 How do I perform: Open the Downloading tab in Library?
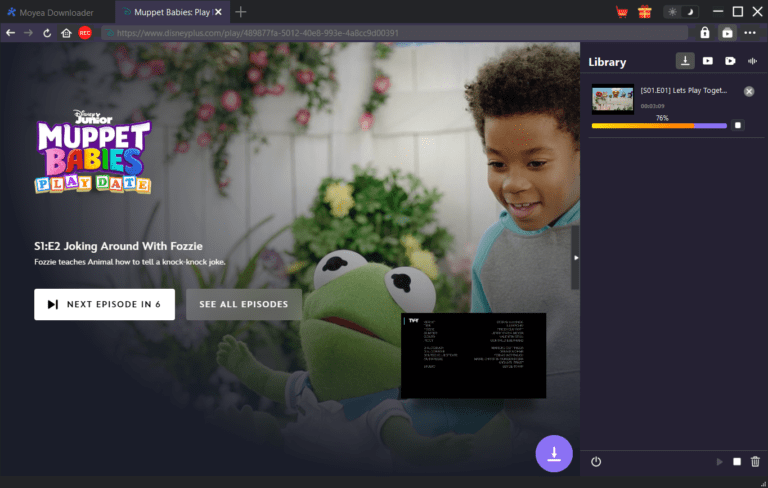(x=685, y=61)
